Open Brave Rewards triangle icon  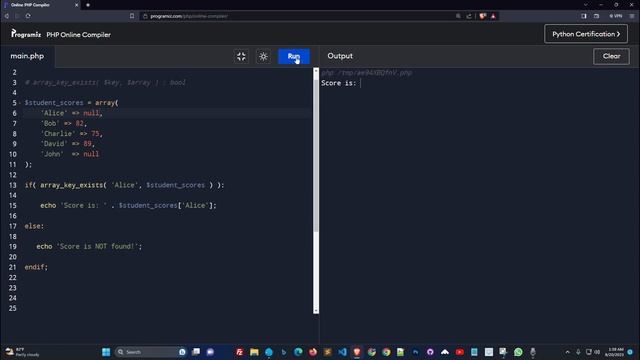point(493,16)
